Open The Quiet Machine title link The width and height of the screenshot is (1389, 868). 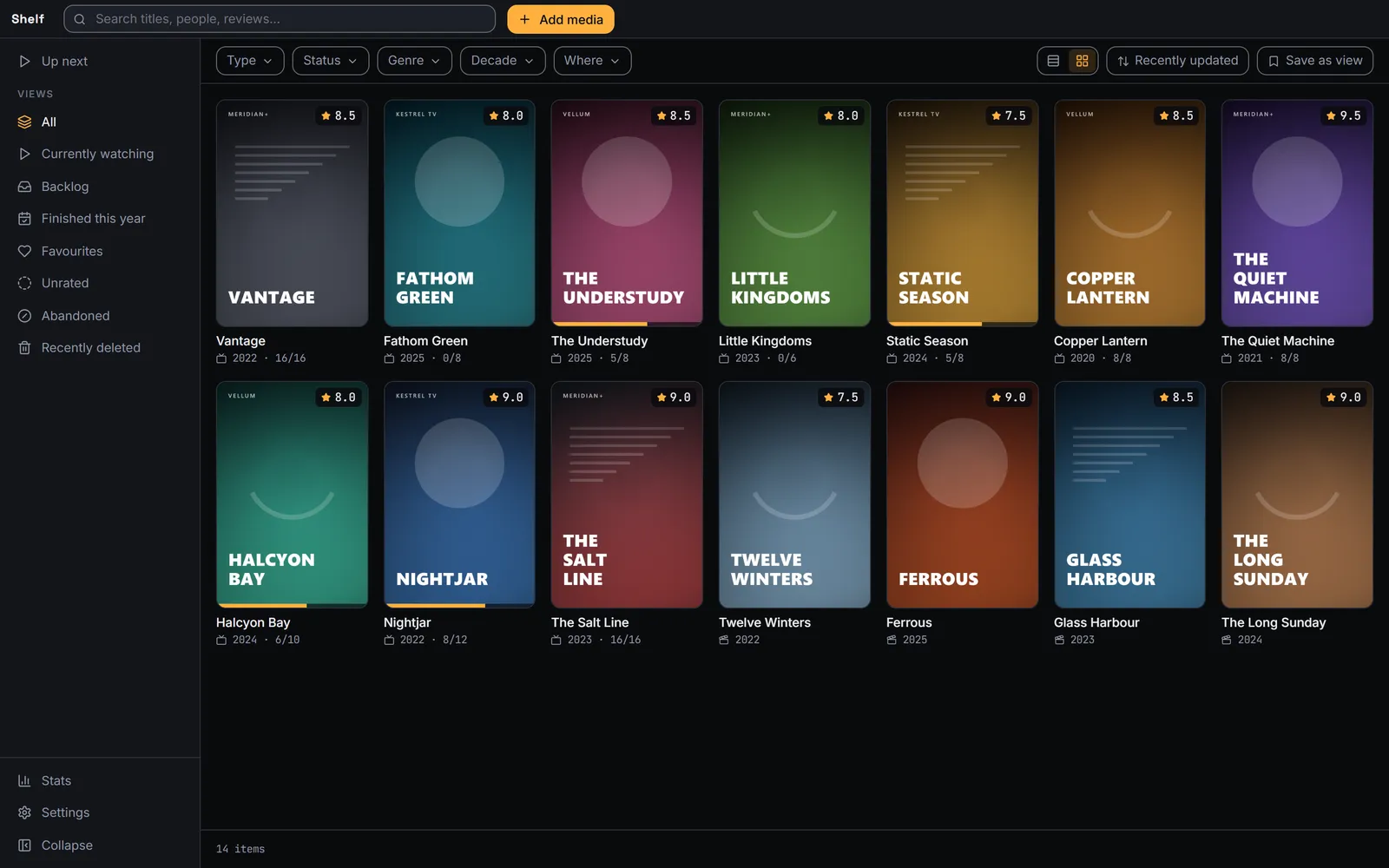[x=1278, y=341]
